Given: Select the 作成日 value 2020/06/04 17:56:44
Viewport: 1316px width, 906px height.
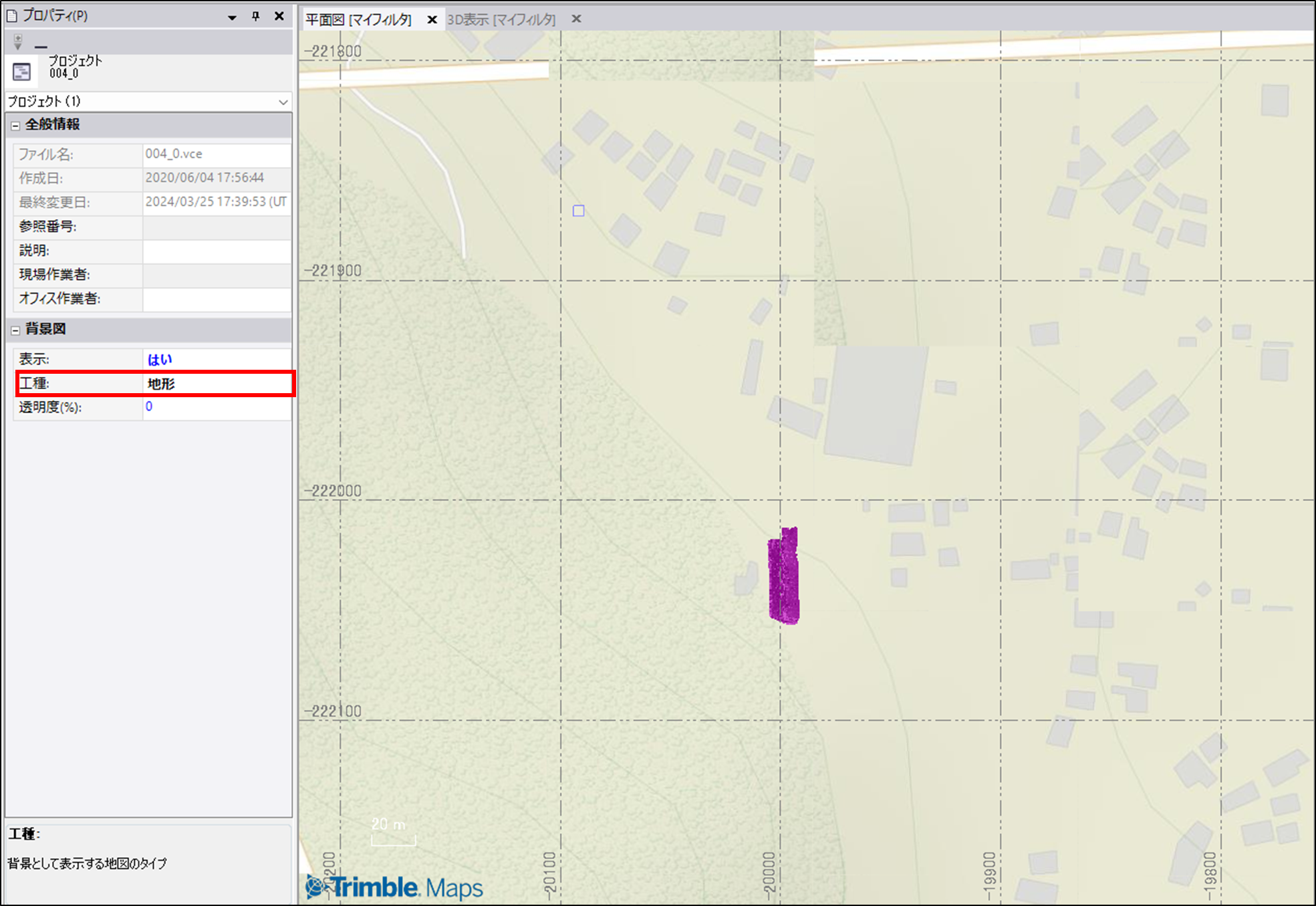Looking at the screenshot, I should [205, 178].
